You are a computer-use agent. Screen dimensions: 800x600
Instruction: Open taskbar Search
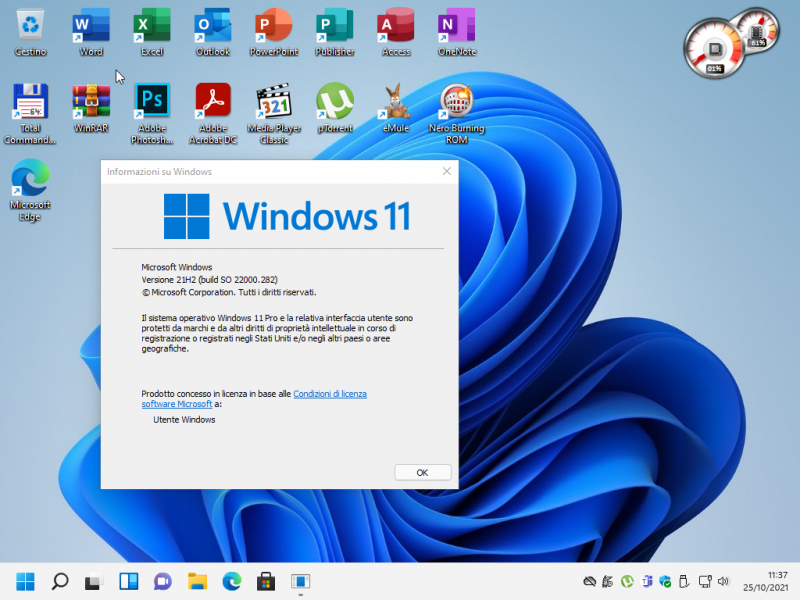point(59,580)
